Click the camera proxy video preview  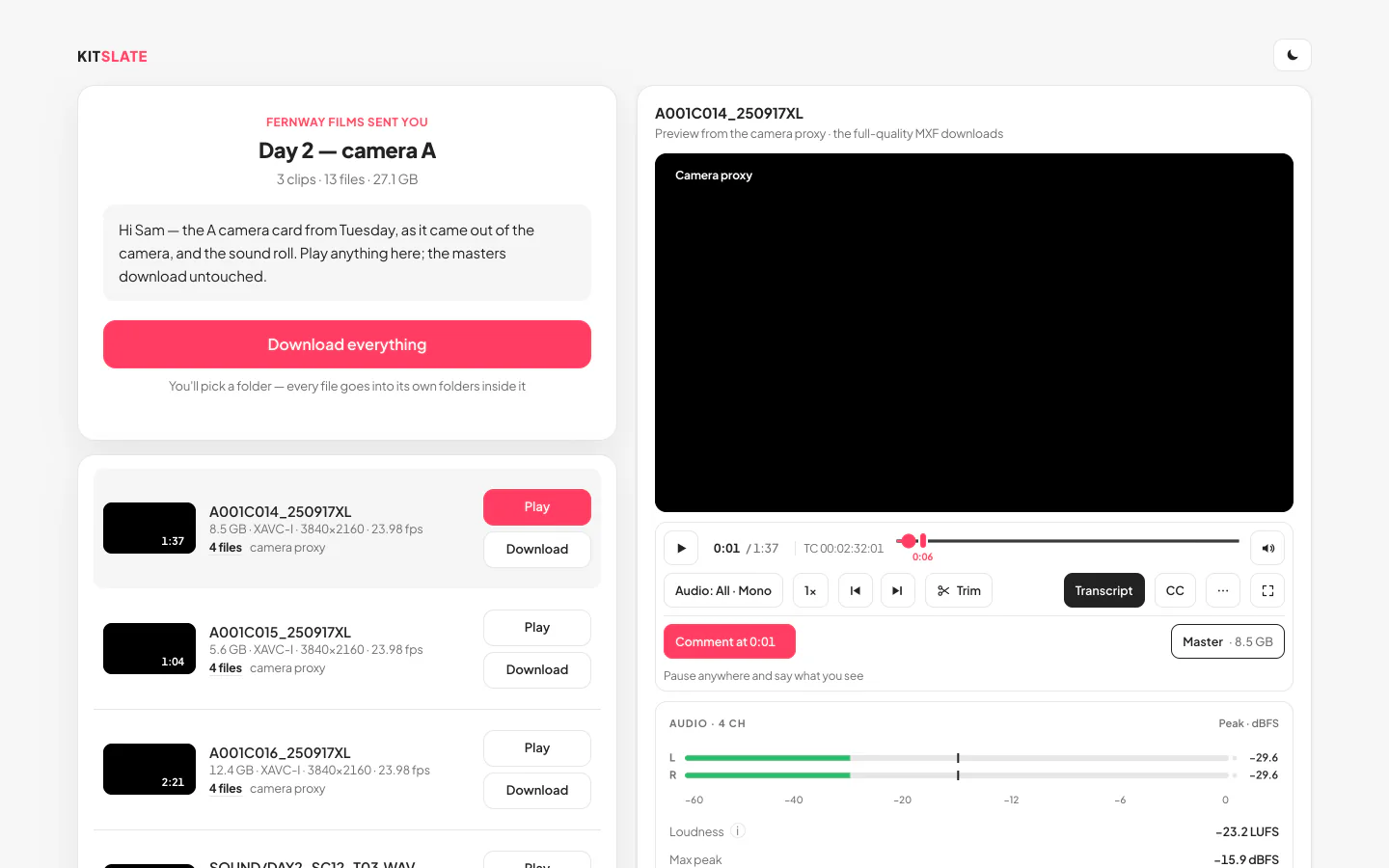point(974,333)
